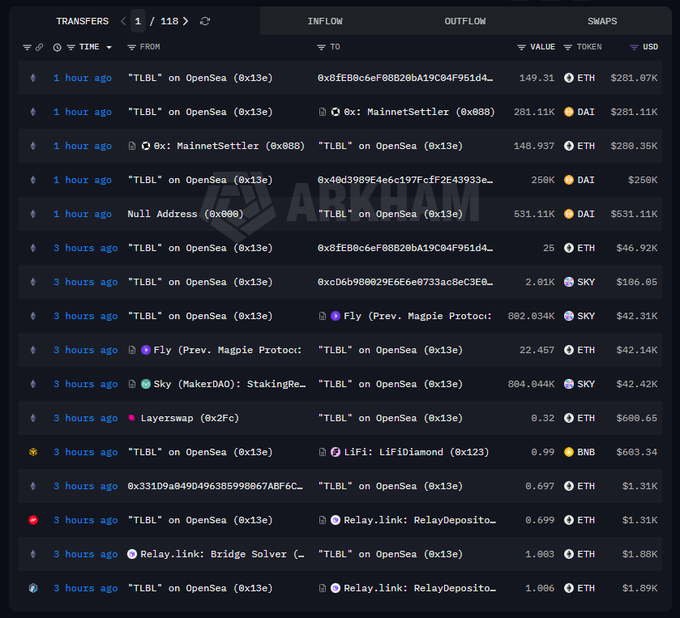Sort by the USD column header

pyautogui.click(x=650, y=47)
